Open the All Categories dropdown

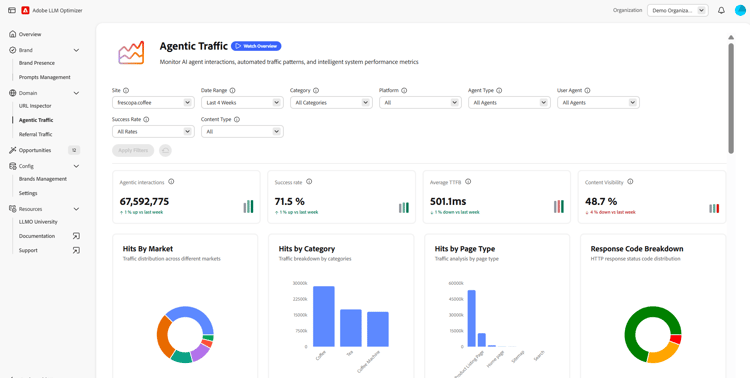pos(331,102)
